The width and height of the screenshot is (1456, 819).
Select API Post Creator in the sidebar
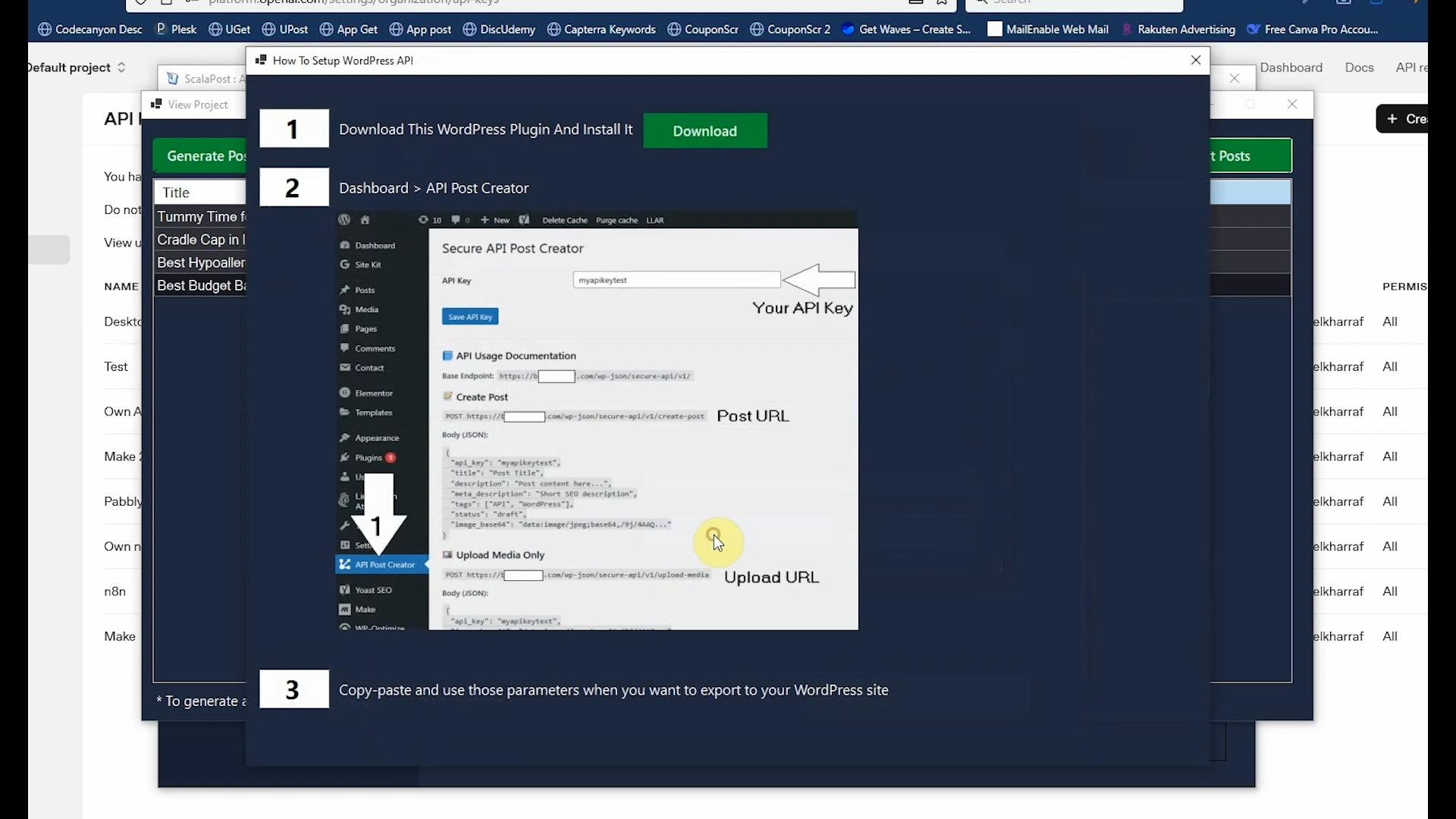tap(383, 564)
